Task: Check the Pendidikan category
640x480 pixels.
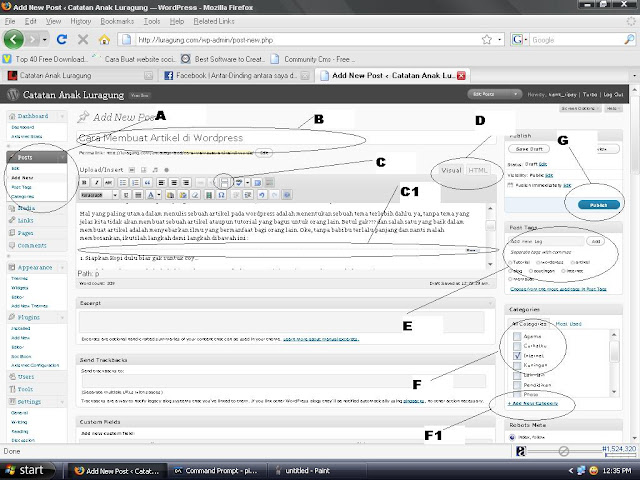Action: [517, 385]
